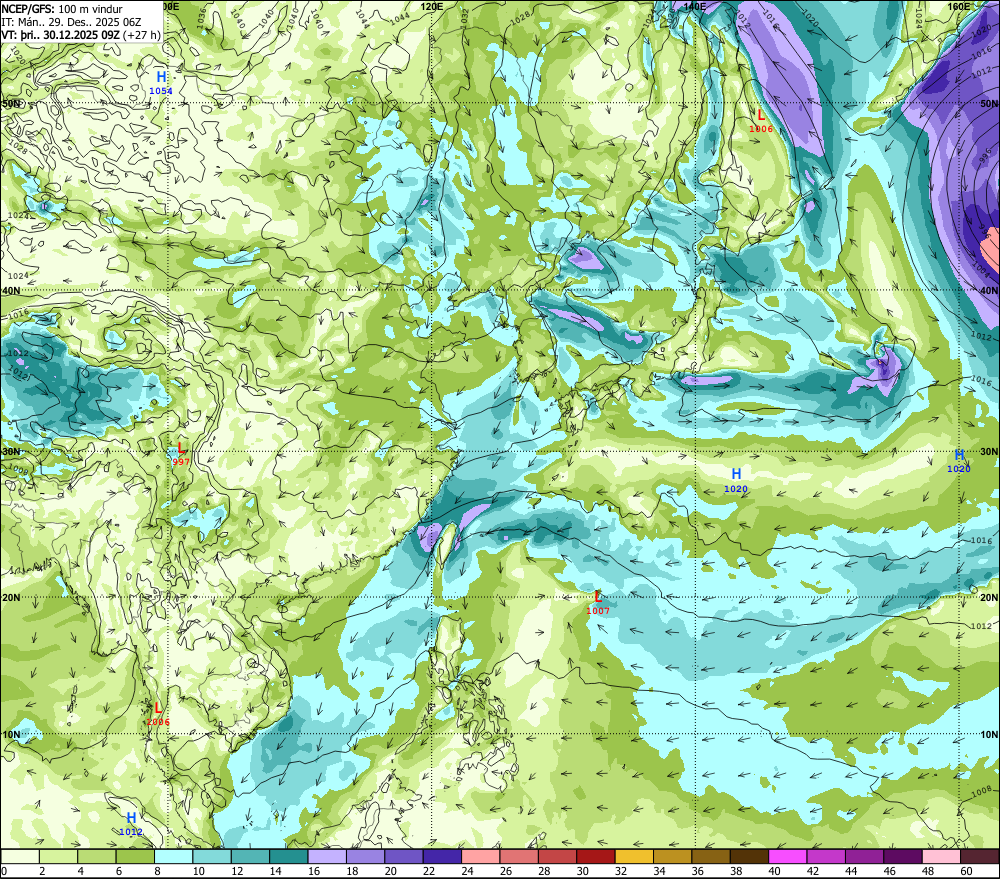The image size is (1000, 879).
Task: Click the deep indigo 22–24 legend swatch
Action: point(442,856)
